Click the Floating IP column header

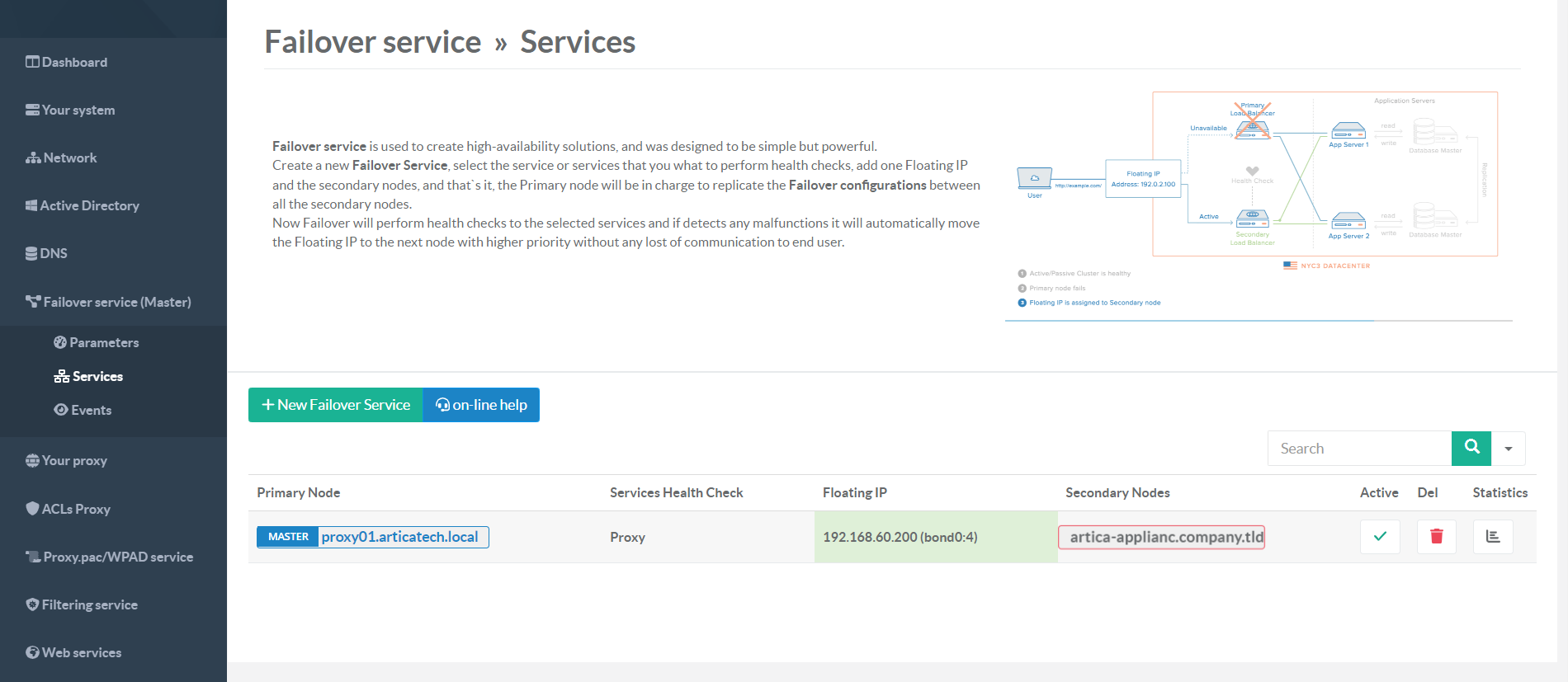855,492
